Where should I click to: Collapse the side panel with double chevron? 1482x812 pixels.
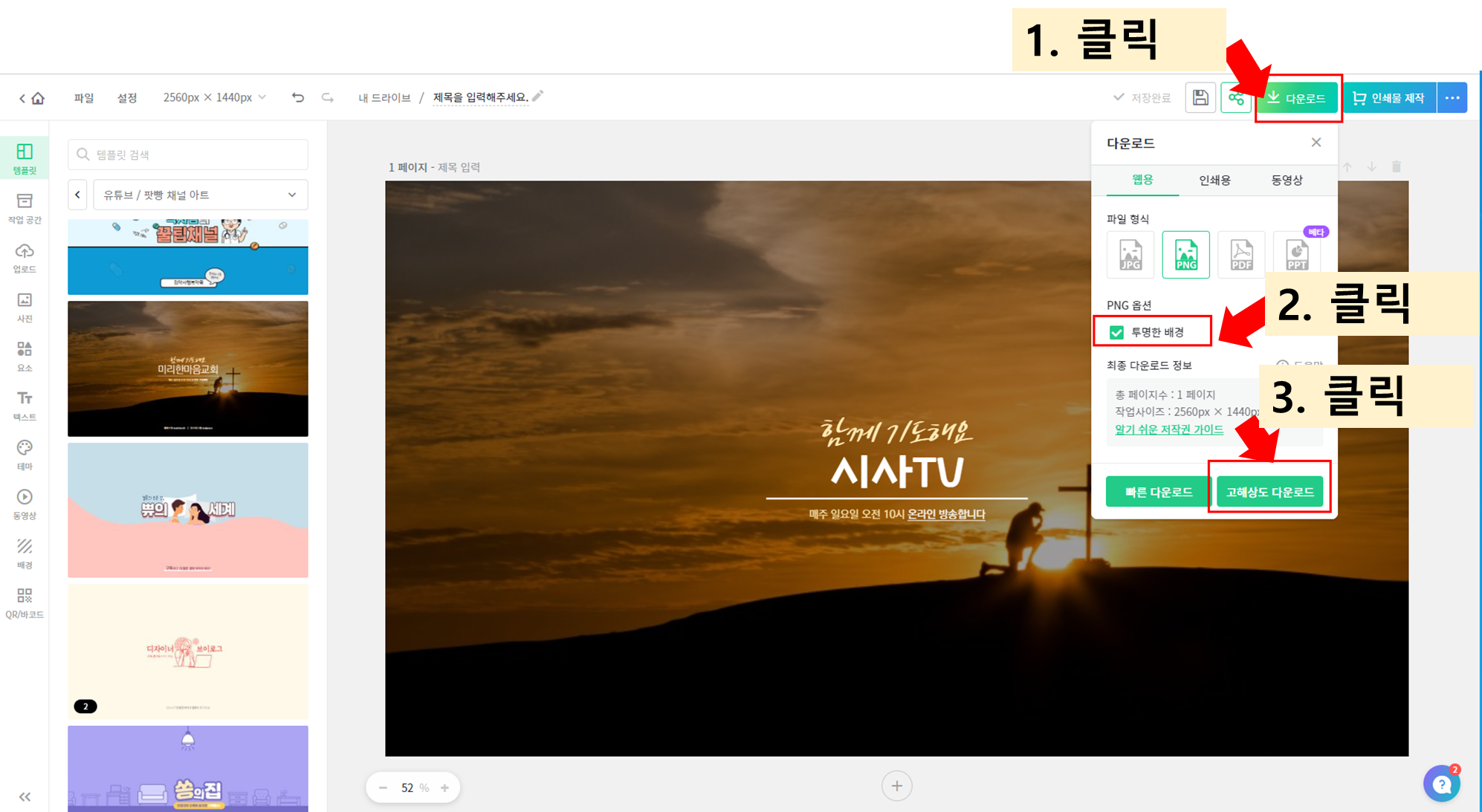pos(25,797)
